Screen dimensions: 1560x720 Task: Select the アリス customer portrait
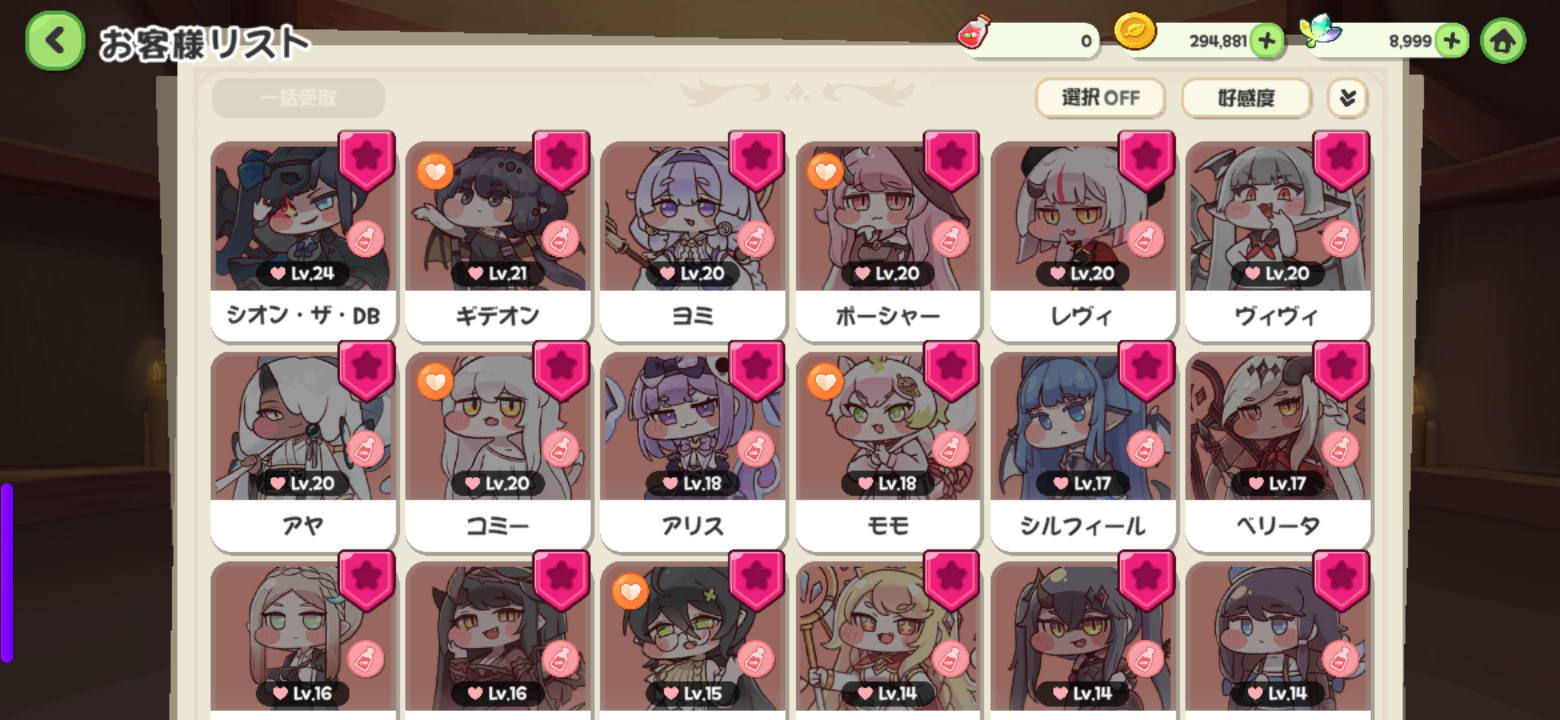(x=693, y=425)
